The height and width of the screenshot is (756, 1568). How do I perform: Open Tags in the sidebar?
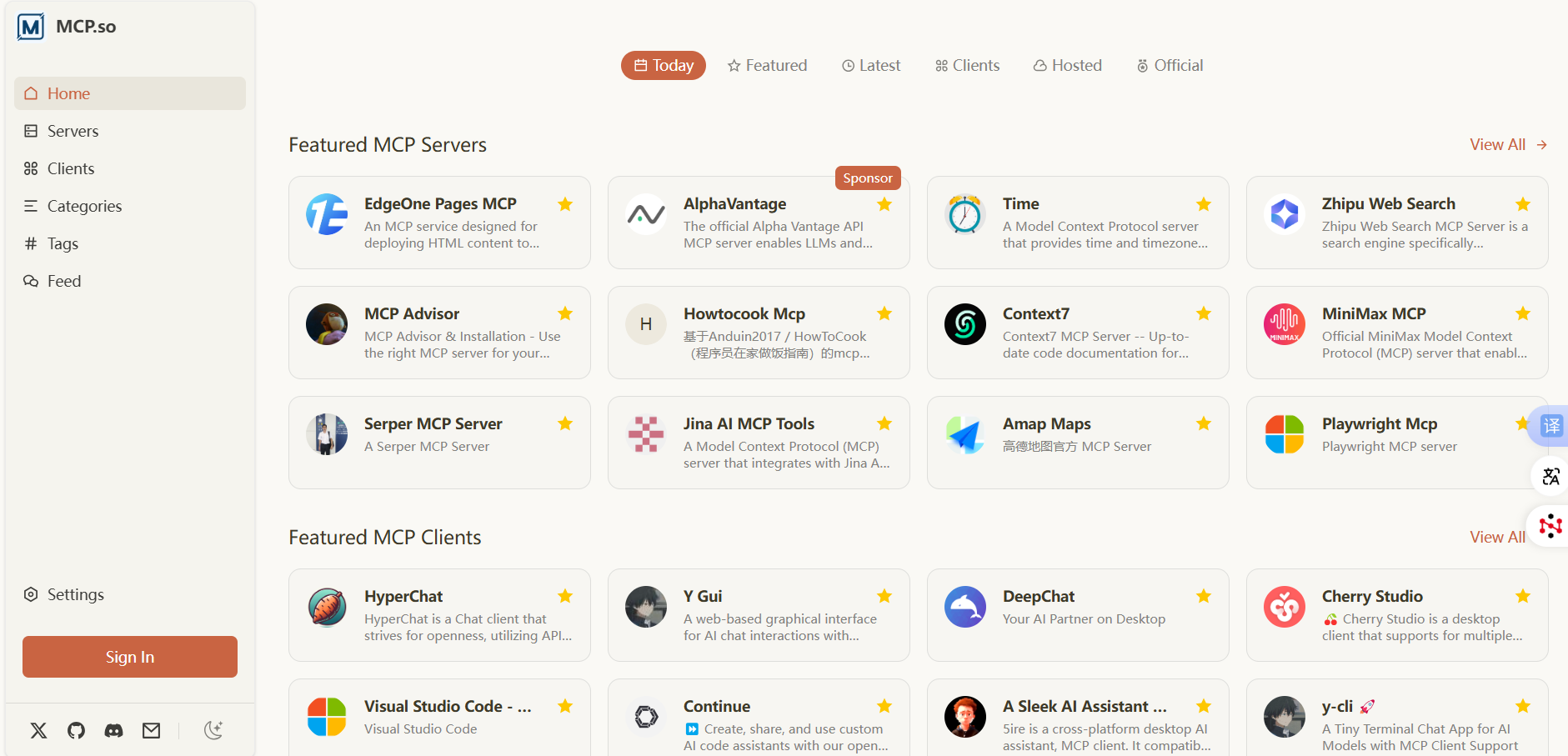tap(130, 243)
